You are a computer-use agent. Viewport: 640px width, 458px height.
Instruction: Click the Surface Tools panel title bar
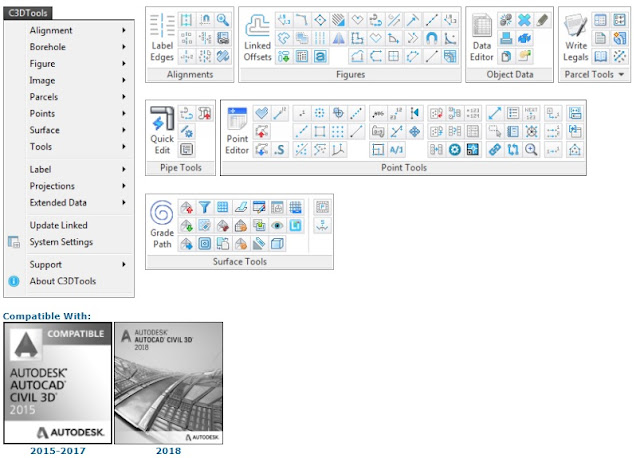[x=240, y=261]
